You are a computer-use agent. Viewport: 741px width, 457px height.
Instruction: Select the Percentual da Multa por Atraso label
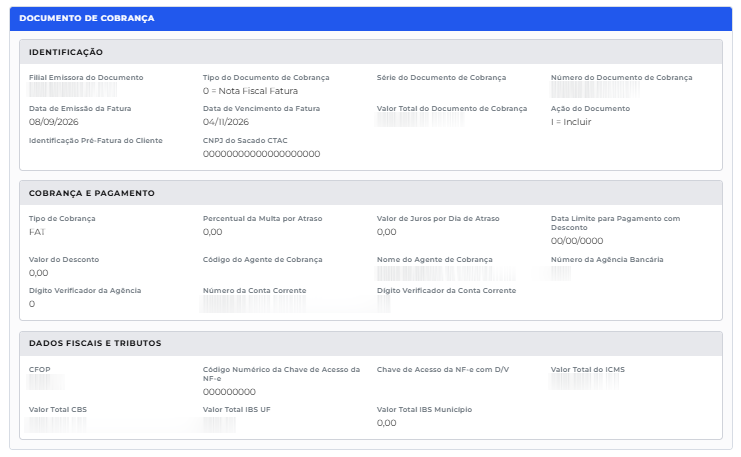pyautogui.click(x=262, y=219)
